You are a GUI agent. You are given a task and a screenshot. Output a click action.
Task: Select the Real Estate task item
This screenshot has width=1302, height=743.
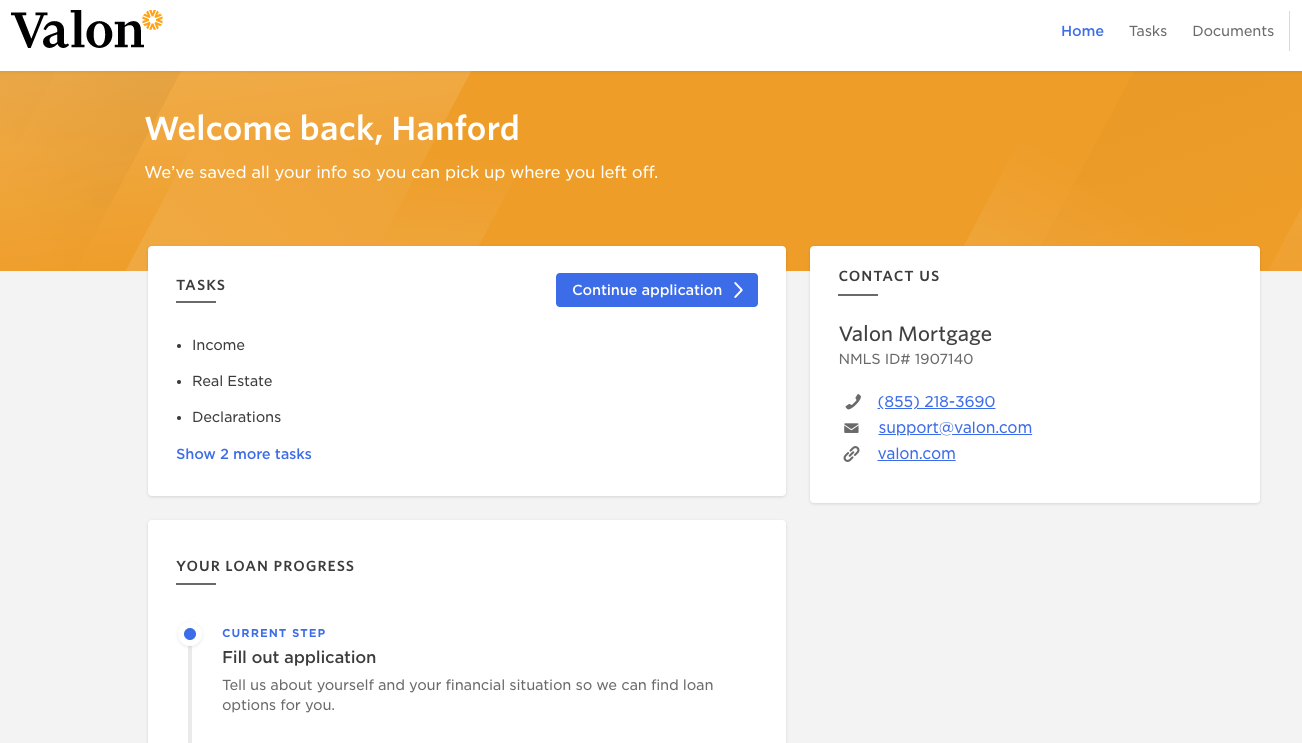coord(232,381)
